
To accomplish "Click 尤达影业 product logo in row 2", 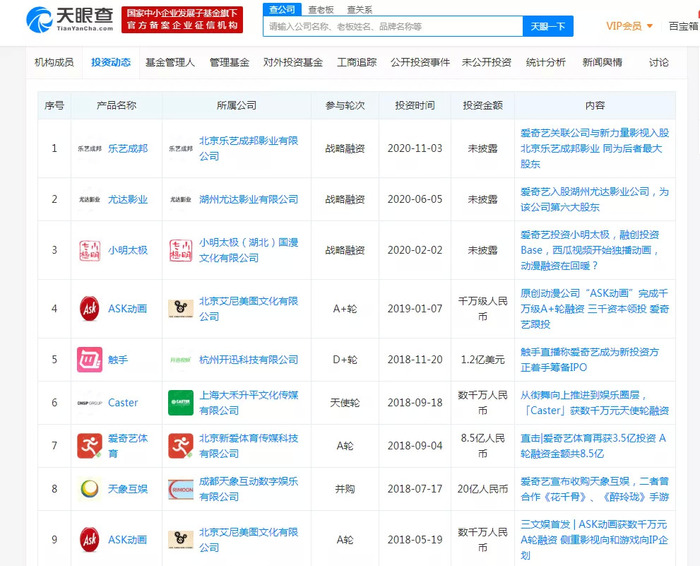I will pos(90,200).
